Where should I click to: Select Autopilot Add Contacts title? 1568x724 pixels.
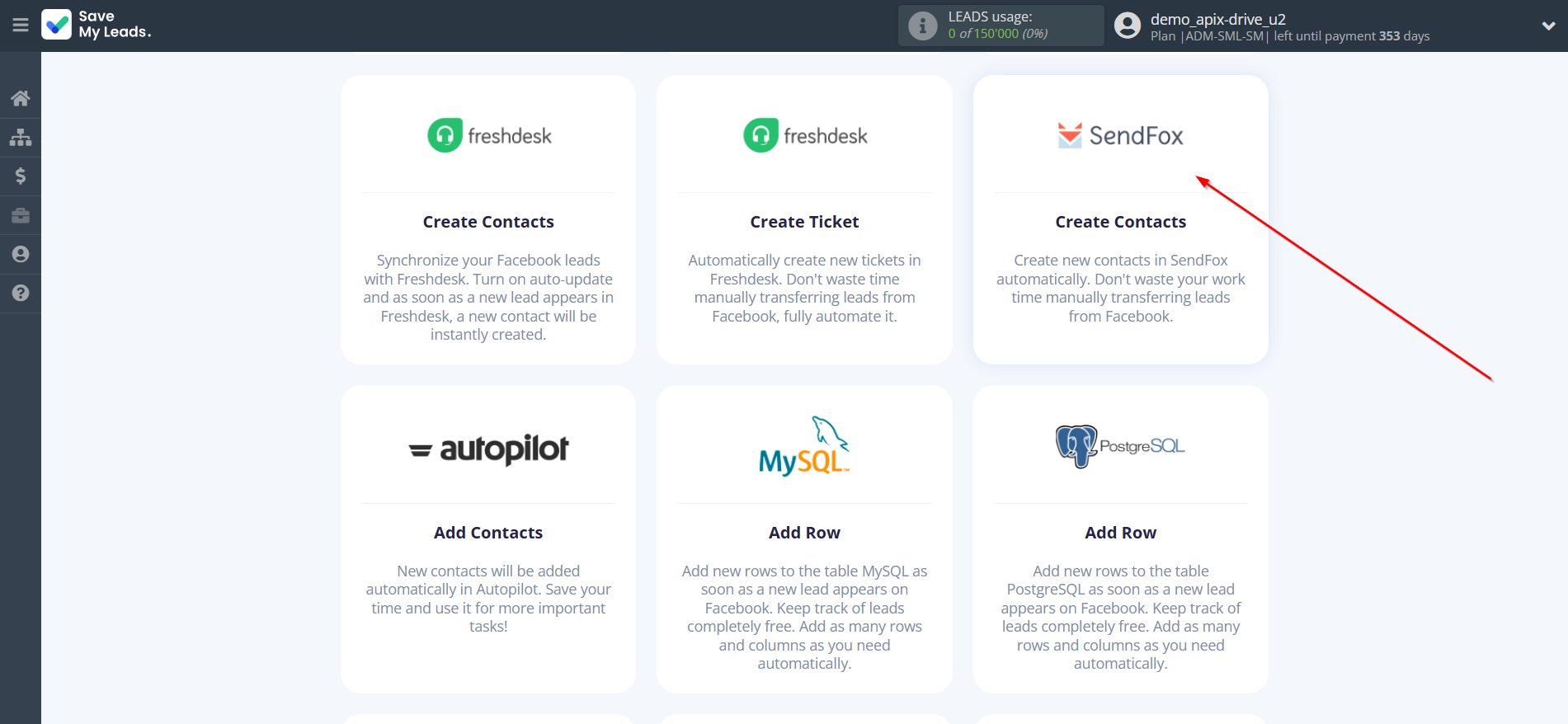[488, 533]
